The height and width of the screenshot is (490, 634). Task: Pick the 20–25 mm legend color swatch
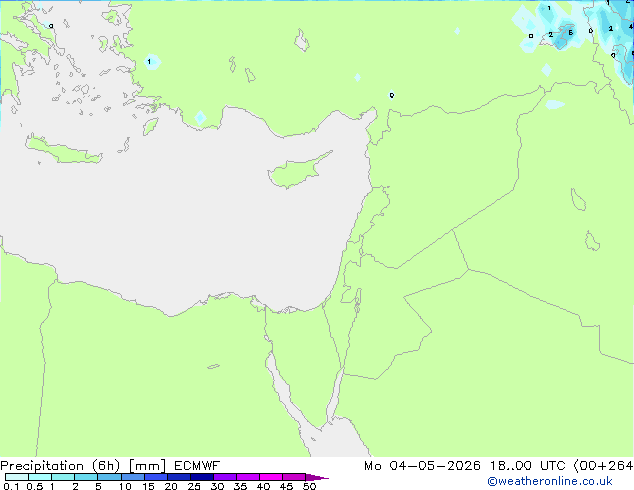[179, 477]
